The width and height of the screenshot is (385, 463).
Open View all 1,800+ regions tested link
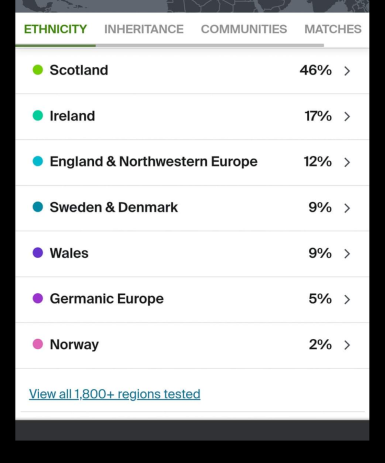(115, 394)
